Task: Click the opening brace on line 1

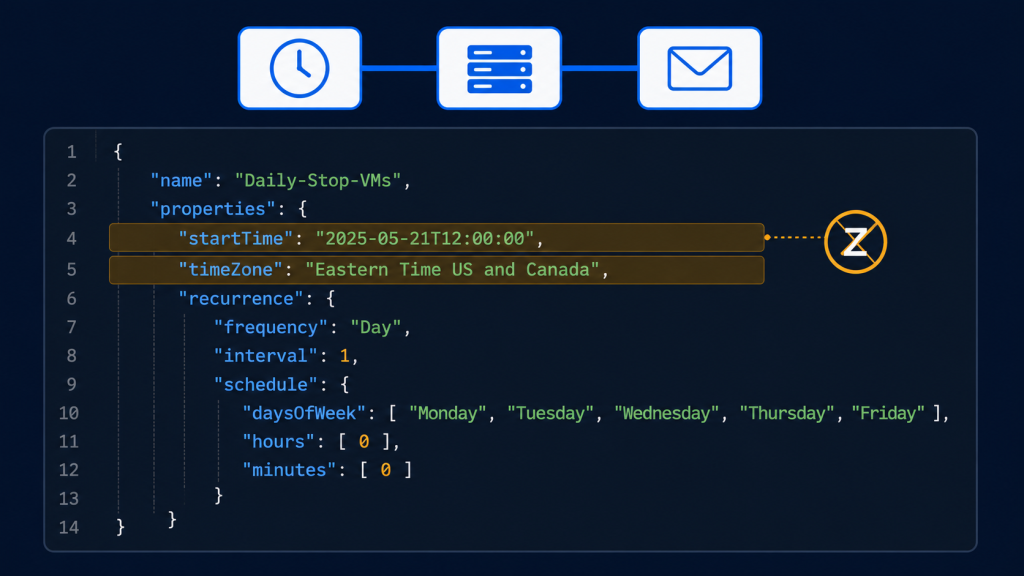Action: coord(118,152)
